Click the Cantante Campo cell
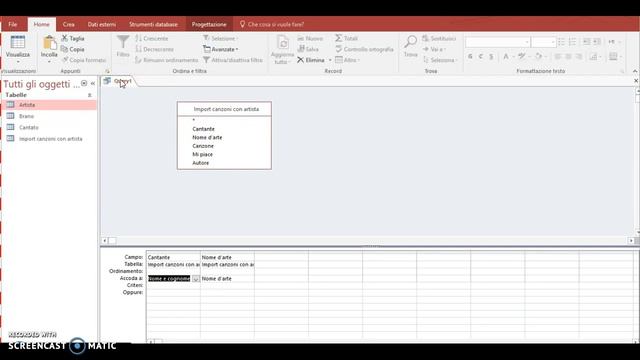The width and height of the screenshot is (640, 360). [173, 258]
